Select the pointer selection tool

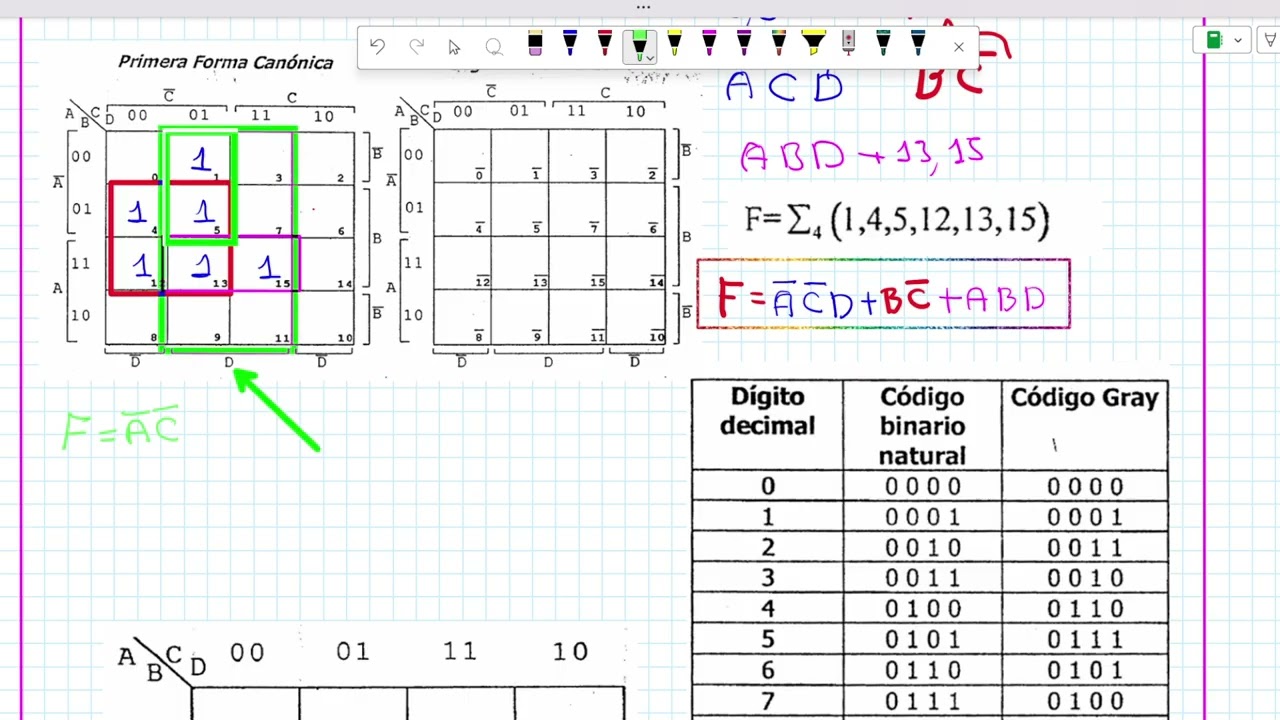click(454, 46)
